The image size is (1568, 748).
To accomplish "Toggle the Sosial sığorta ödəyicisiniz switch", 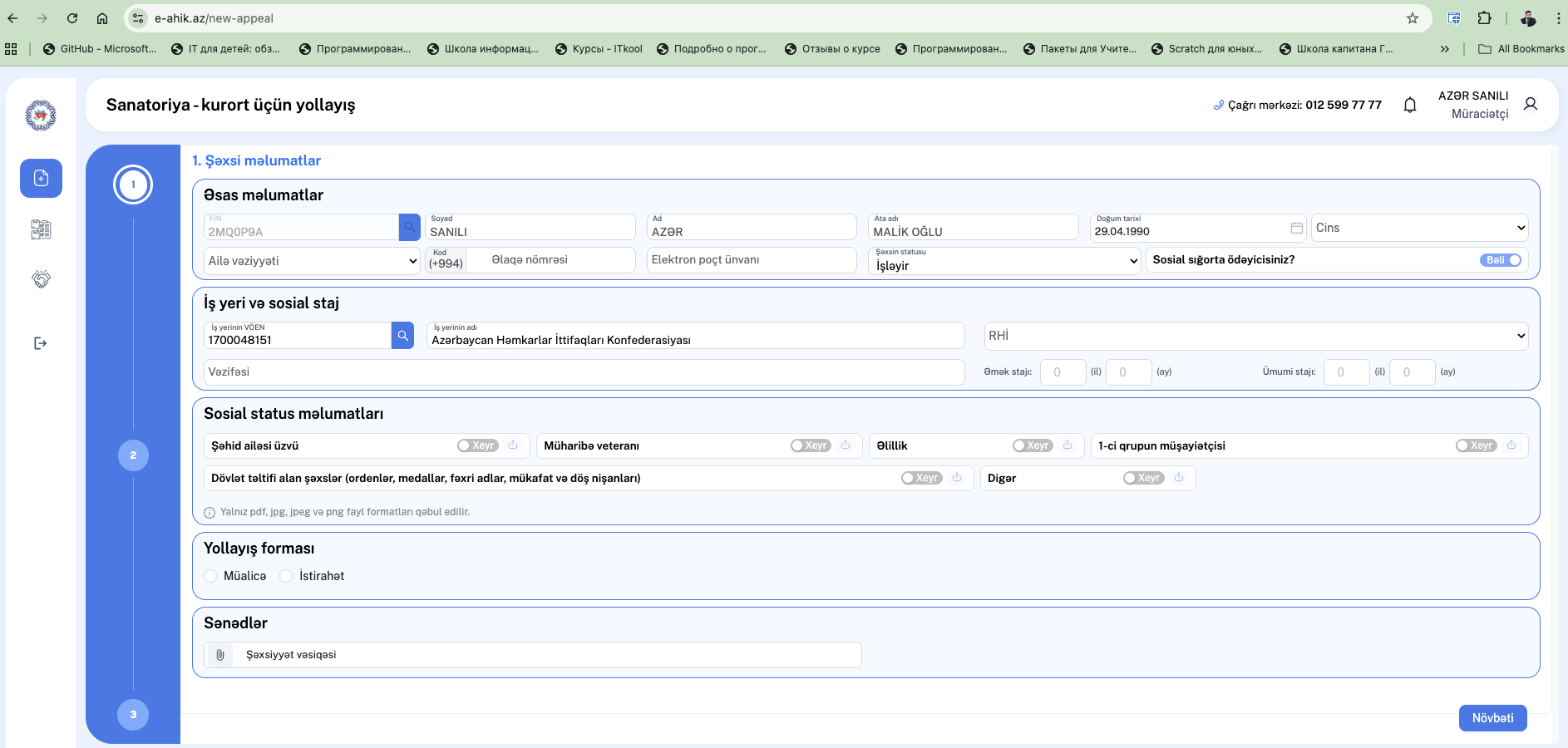I will (1500, 260).
